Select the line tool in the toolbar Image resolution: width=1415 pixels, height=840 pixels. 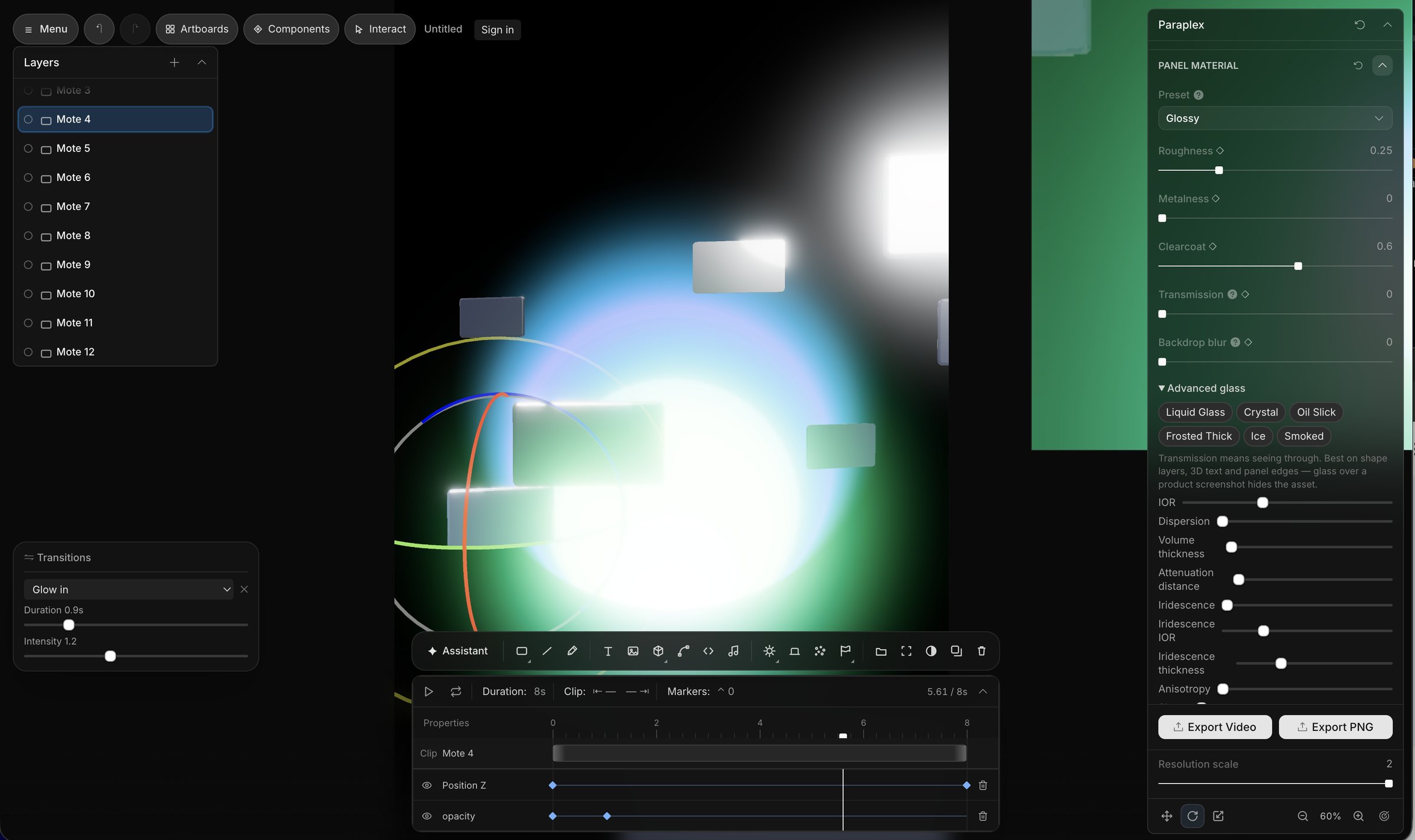pos(547,651)
